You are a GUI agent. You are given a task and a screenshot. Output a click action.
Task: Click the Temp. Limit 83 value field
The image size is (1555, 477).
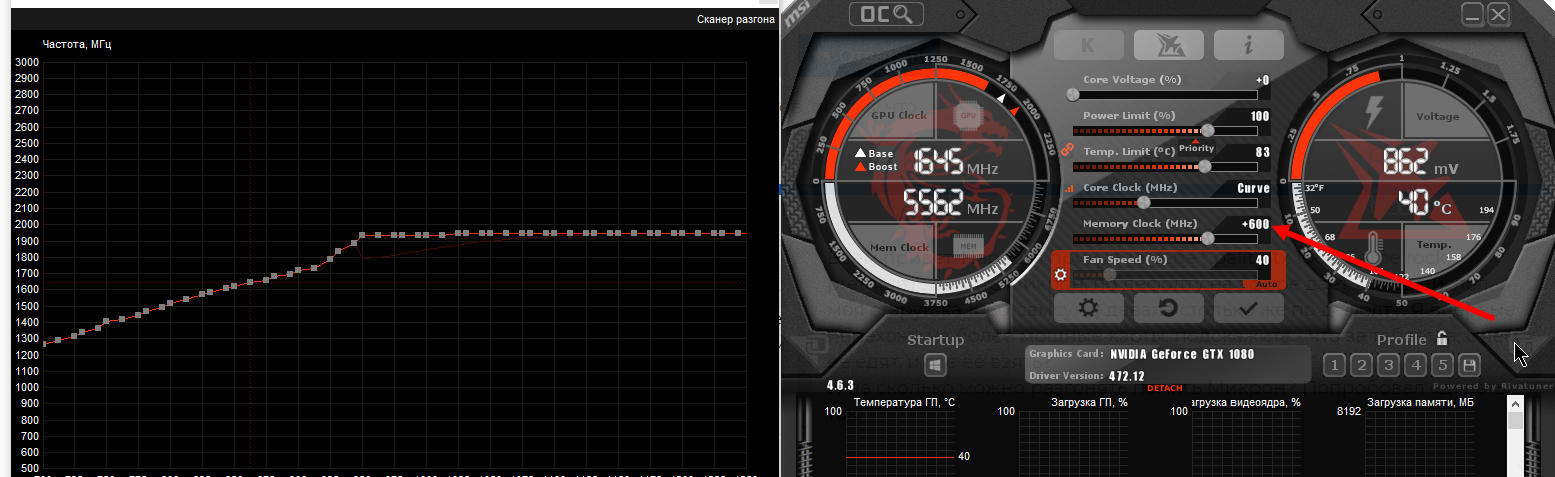(1263, 152)
